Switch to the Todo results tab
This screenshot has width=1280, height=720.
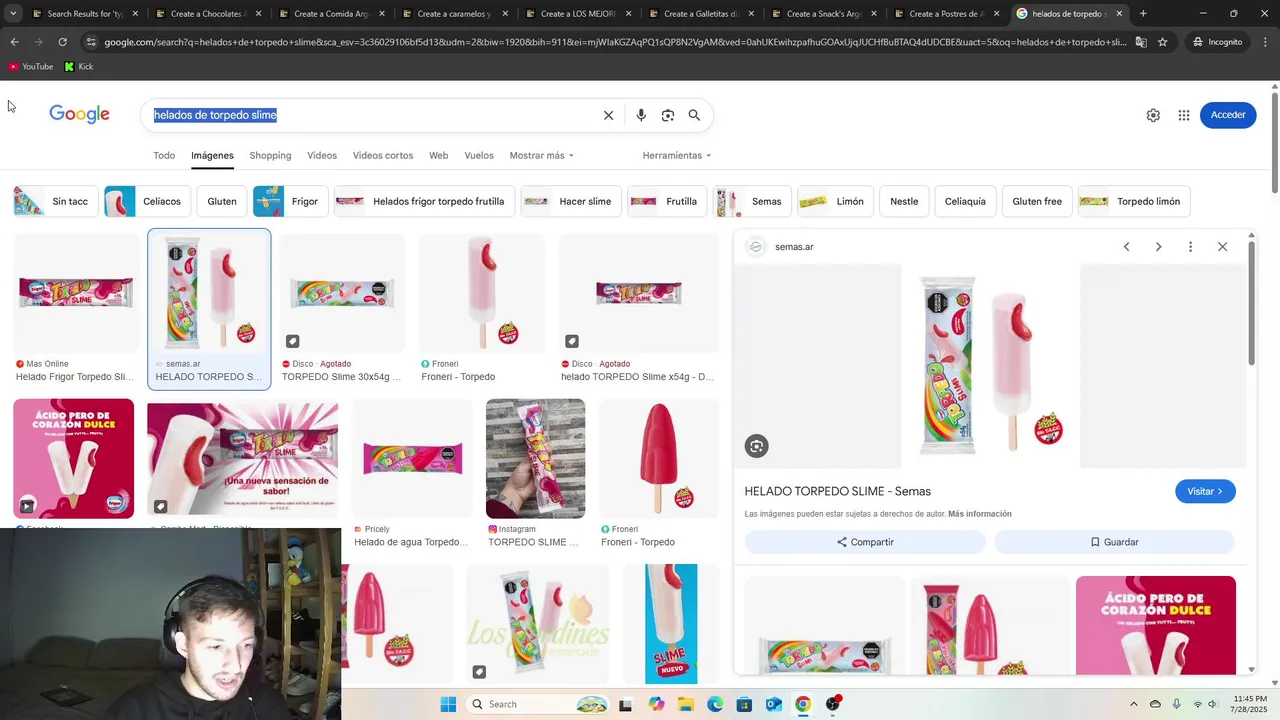tap(164, 155)
